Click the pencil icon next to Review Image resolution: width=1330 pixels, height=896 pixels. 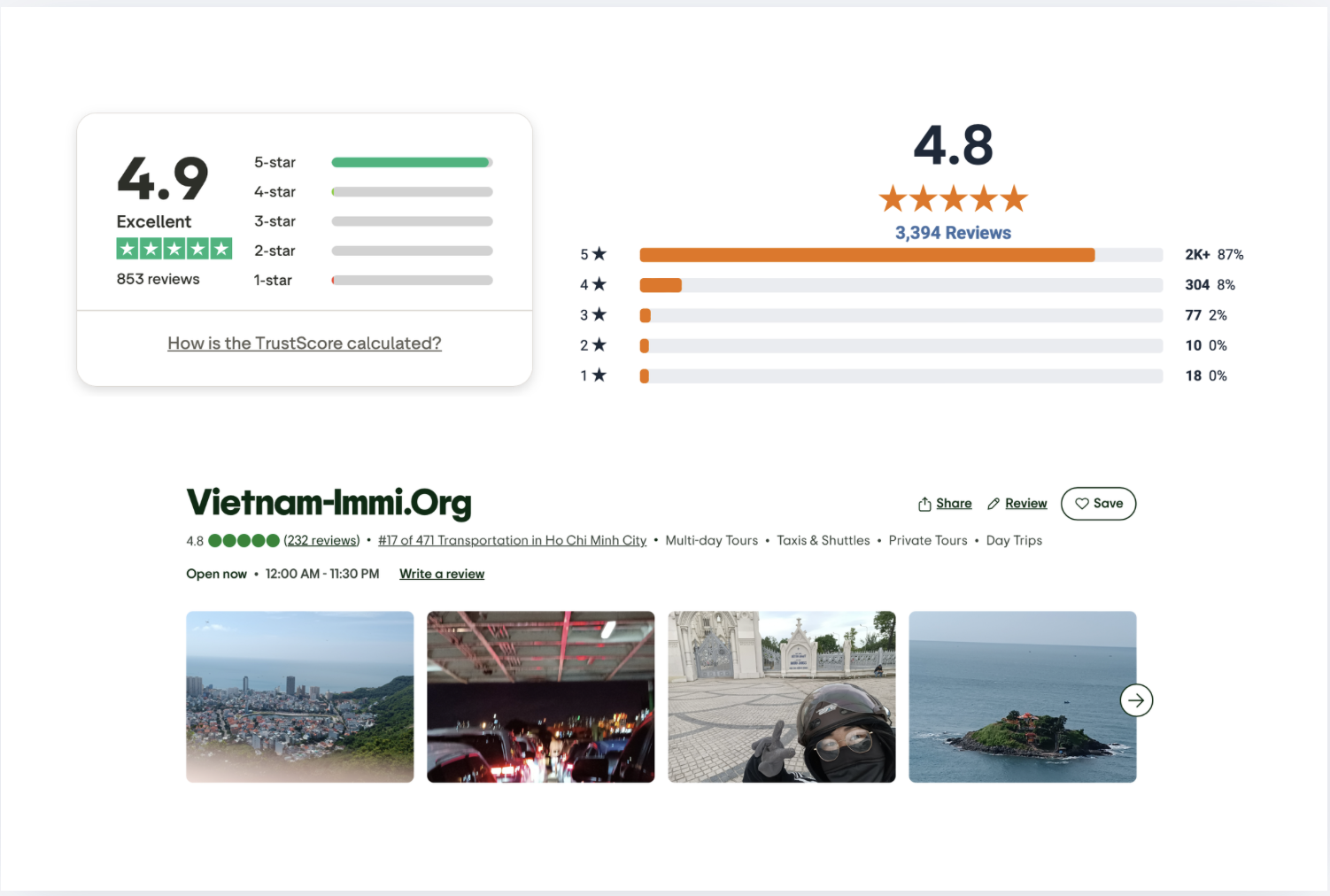coord(994,504)
